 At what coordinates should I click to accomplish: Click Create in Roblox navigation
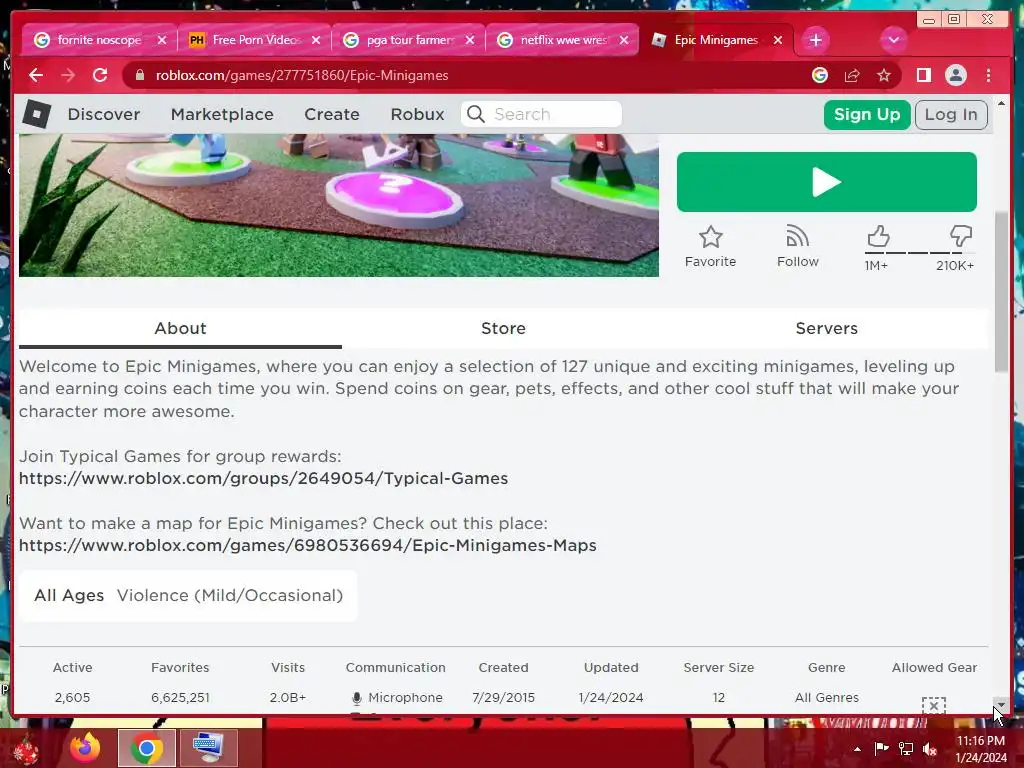(332, 114)
